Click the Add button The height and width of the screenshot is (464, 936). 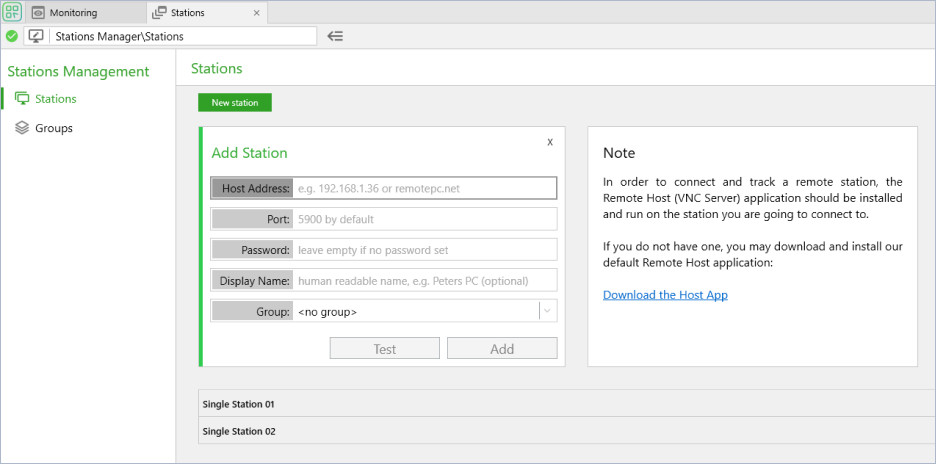[x=502, y=349]
